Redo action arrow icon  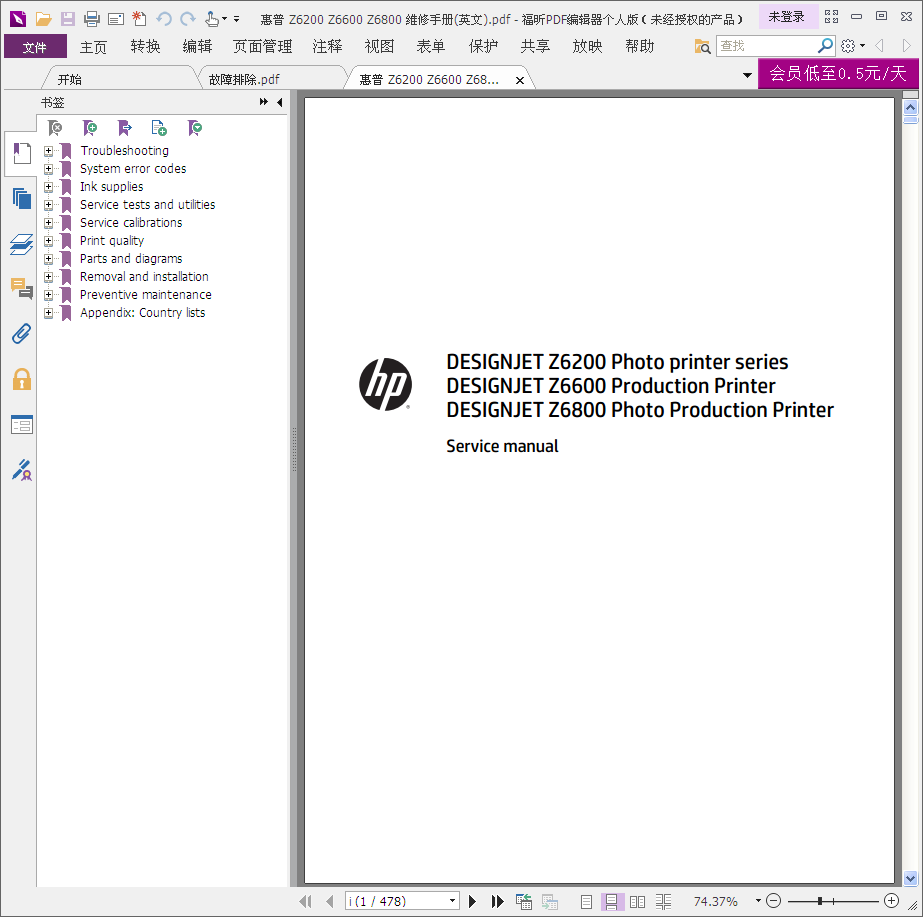pyautogui.click(x=188, y=19)
